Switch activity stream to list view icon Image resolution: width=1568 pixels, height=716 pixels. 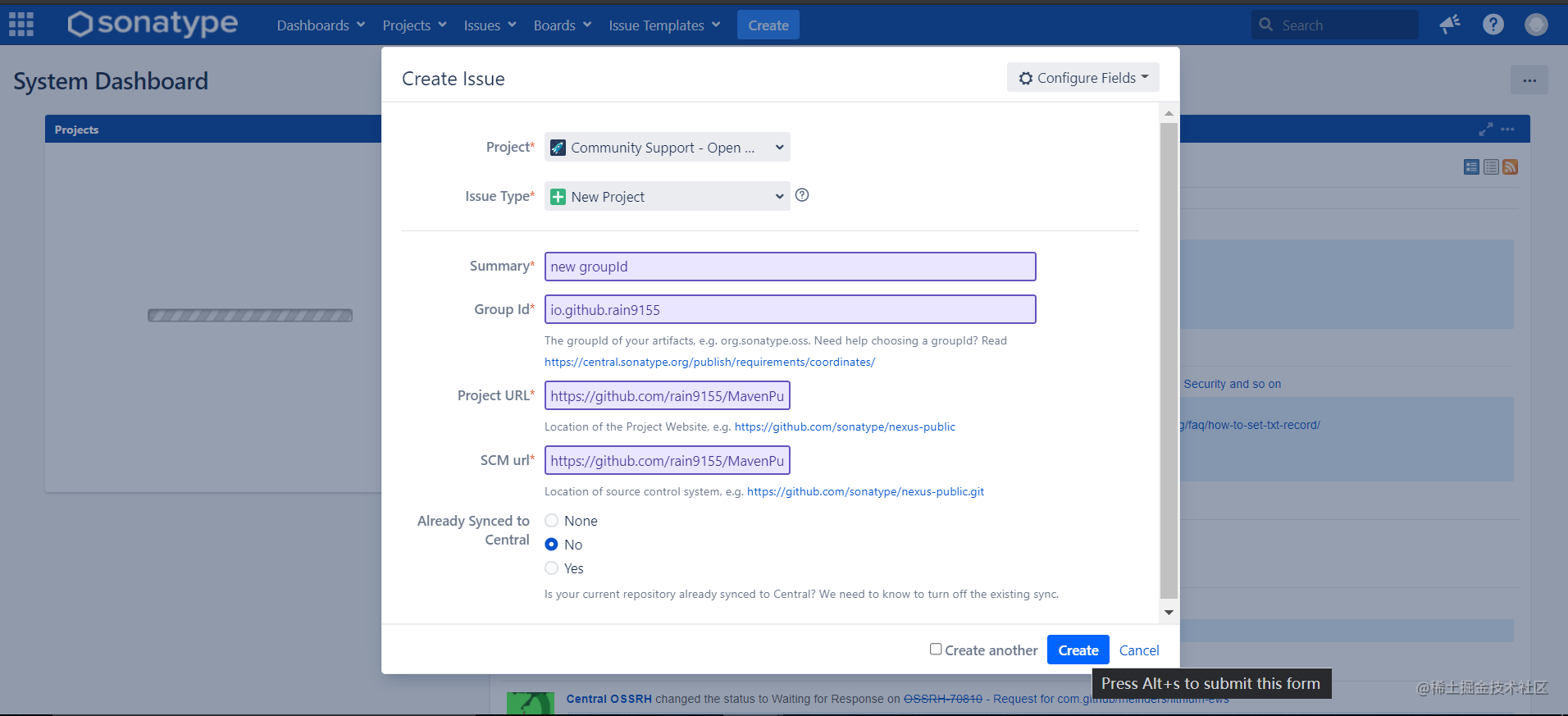coord(1491,167)
